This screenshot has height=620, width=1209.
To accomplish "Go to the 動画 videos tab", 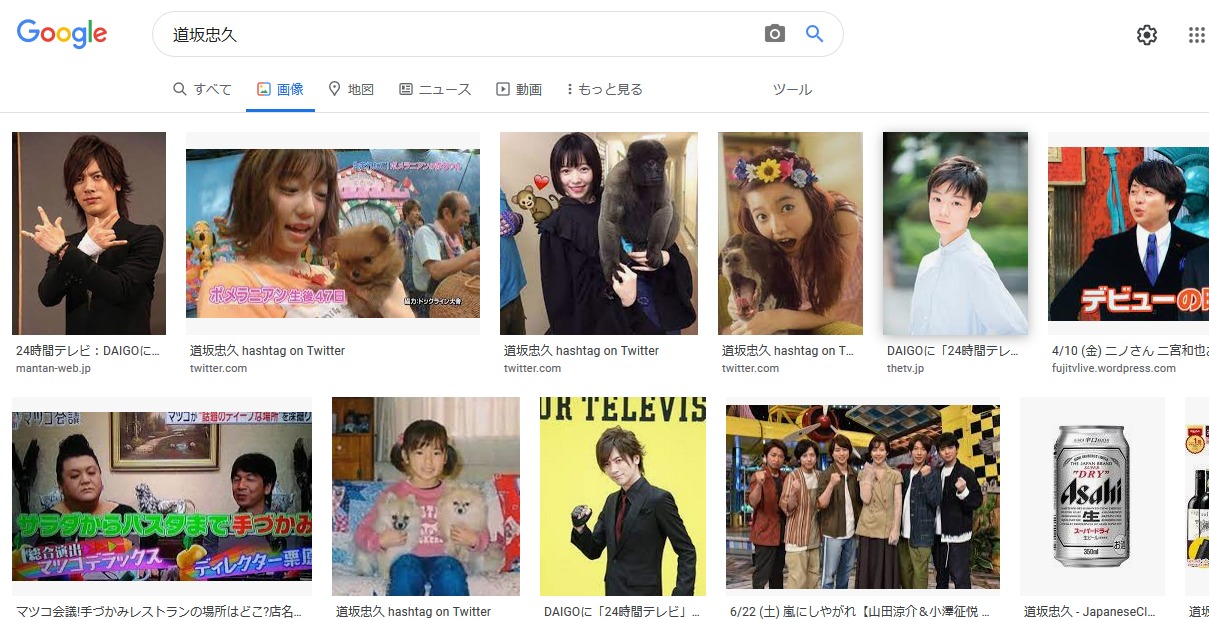I will tap(519, 89).
